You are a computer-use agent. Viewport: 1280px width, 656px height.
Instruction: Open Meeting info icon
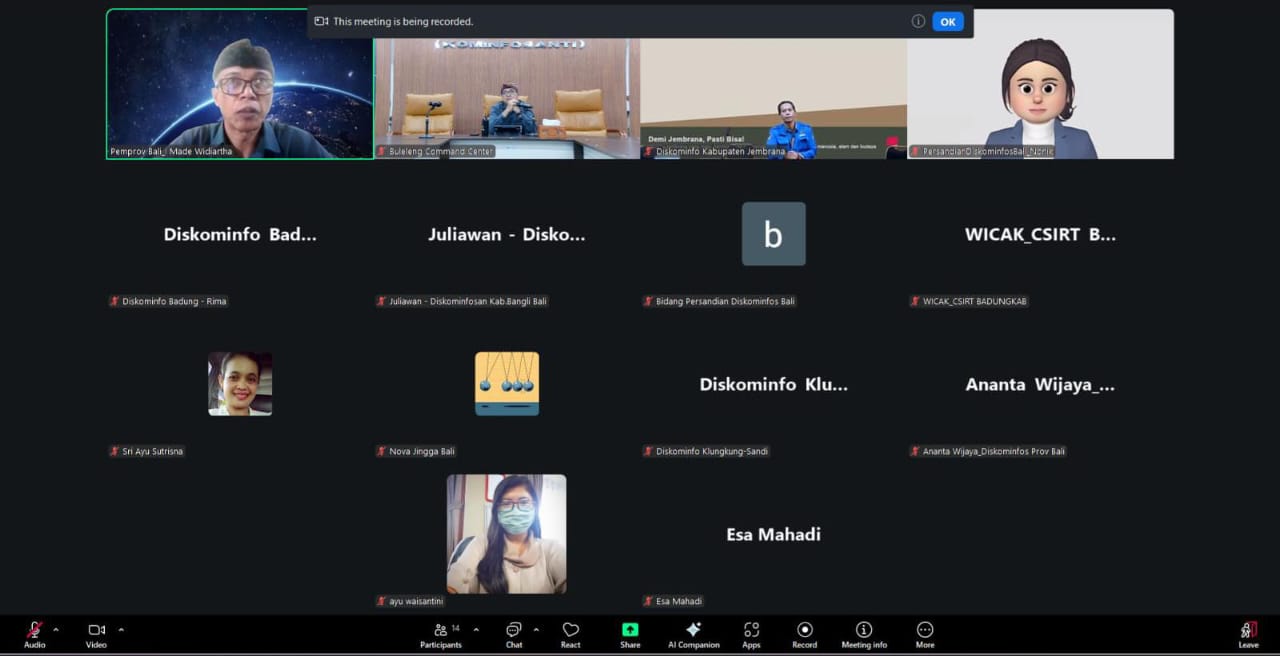[x=864, y=630]
